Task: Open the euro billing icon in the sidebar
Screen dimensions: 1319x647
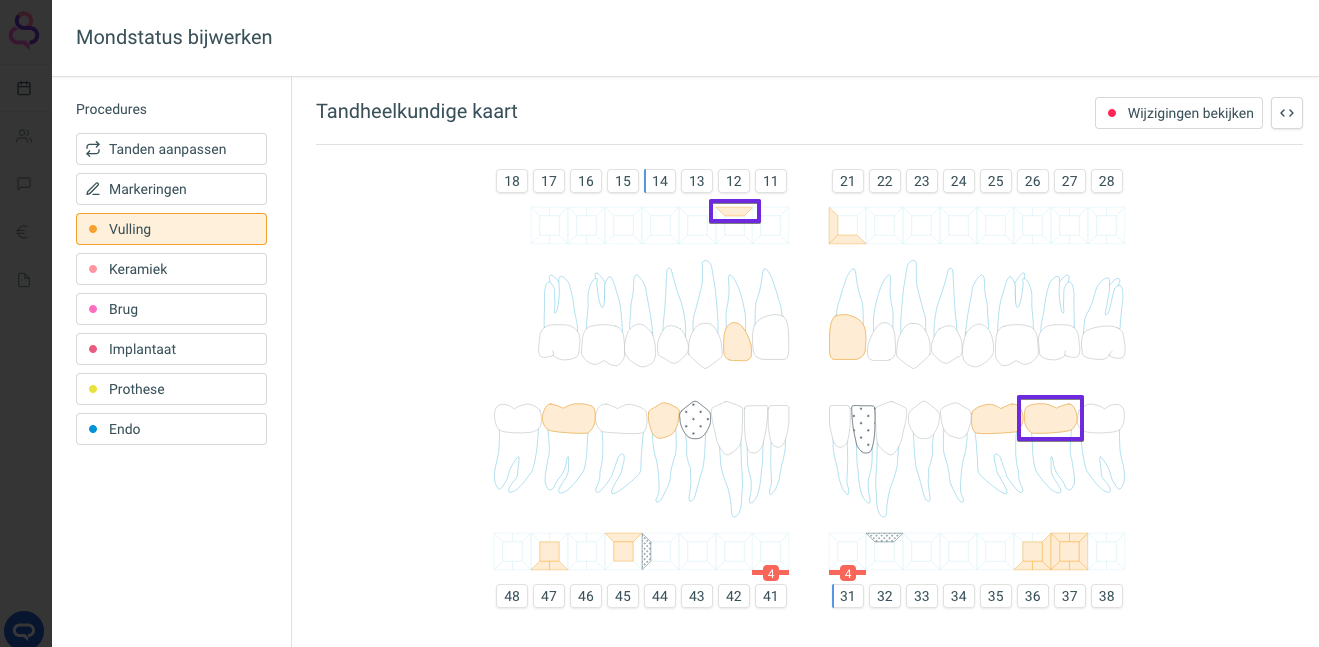Action: (24, 232)
